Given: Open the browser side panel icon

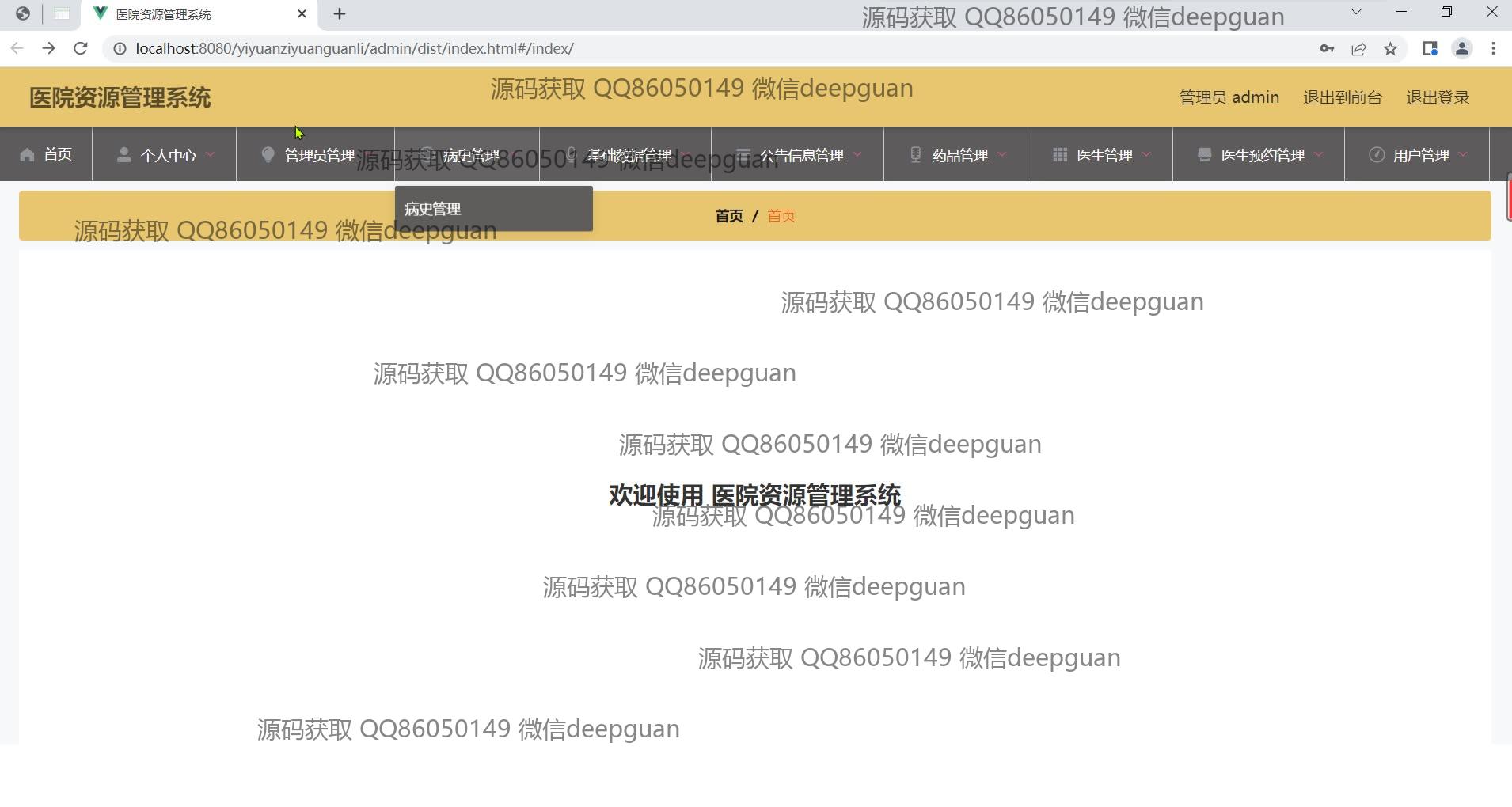Looking at the screenshot, I should pos(1430,49).
